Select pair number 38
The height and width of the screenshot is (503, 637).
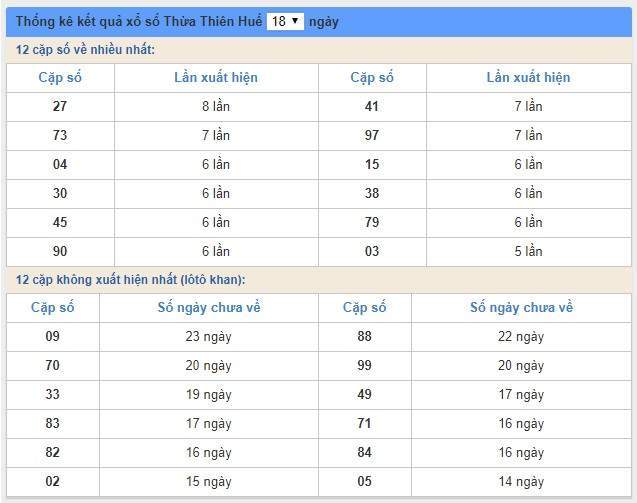click(x=372, y=193)
